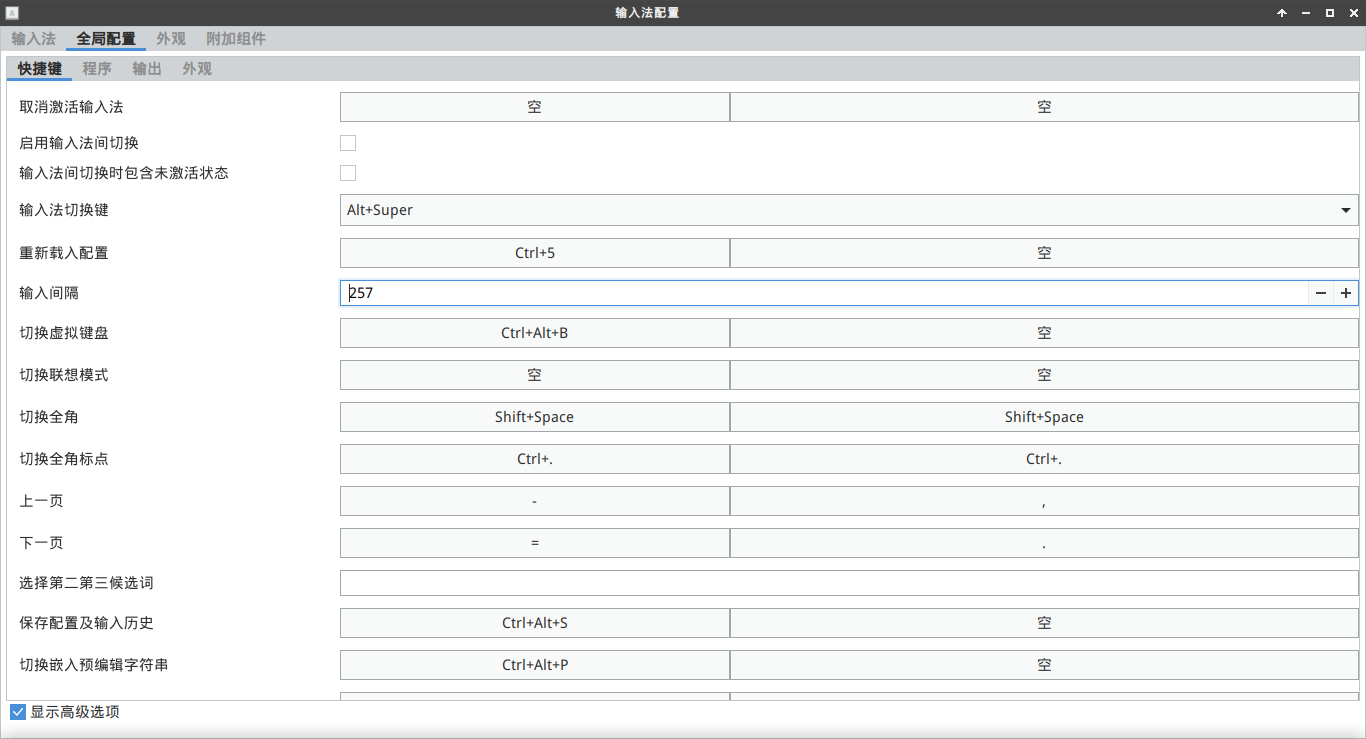1366x739 pixels.
Task: Click Ctrl+Alt+B button for 切换虚拟键盘
Action: coord(535,333)
